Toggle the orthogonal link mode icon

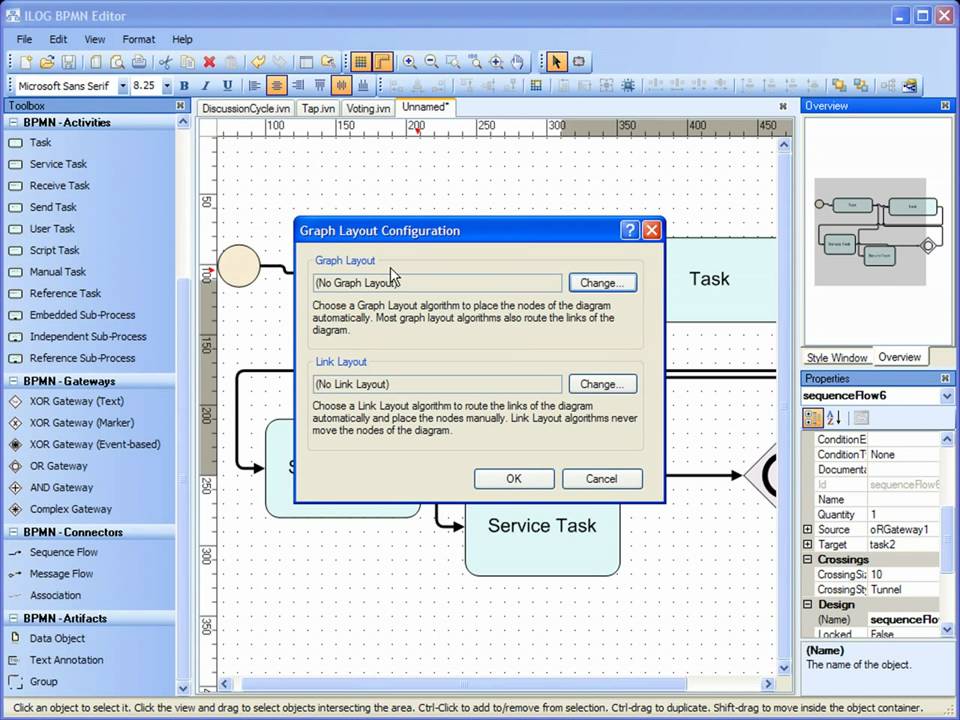pyautogui.click(x=383, y=62)
